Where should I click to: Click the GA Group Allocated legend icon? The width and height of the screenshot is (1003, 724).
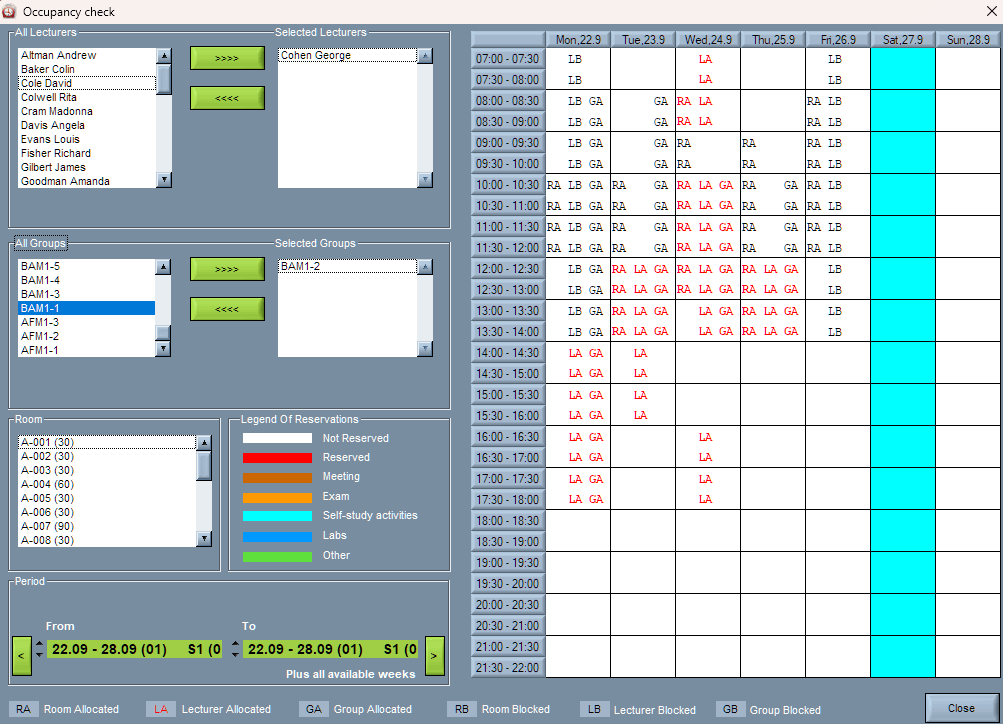[x=313, y=709]
